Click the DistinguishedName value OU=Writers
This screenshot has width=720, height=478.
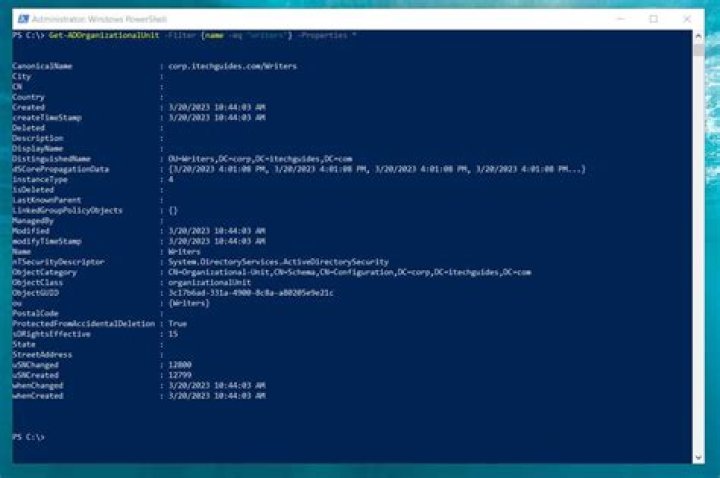pyautogui.click(x=260, y=159)
